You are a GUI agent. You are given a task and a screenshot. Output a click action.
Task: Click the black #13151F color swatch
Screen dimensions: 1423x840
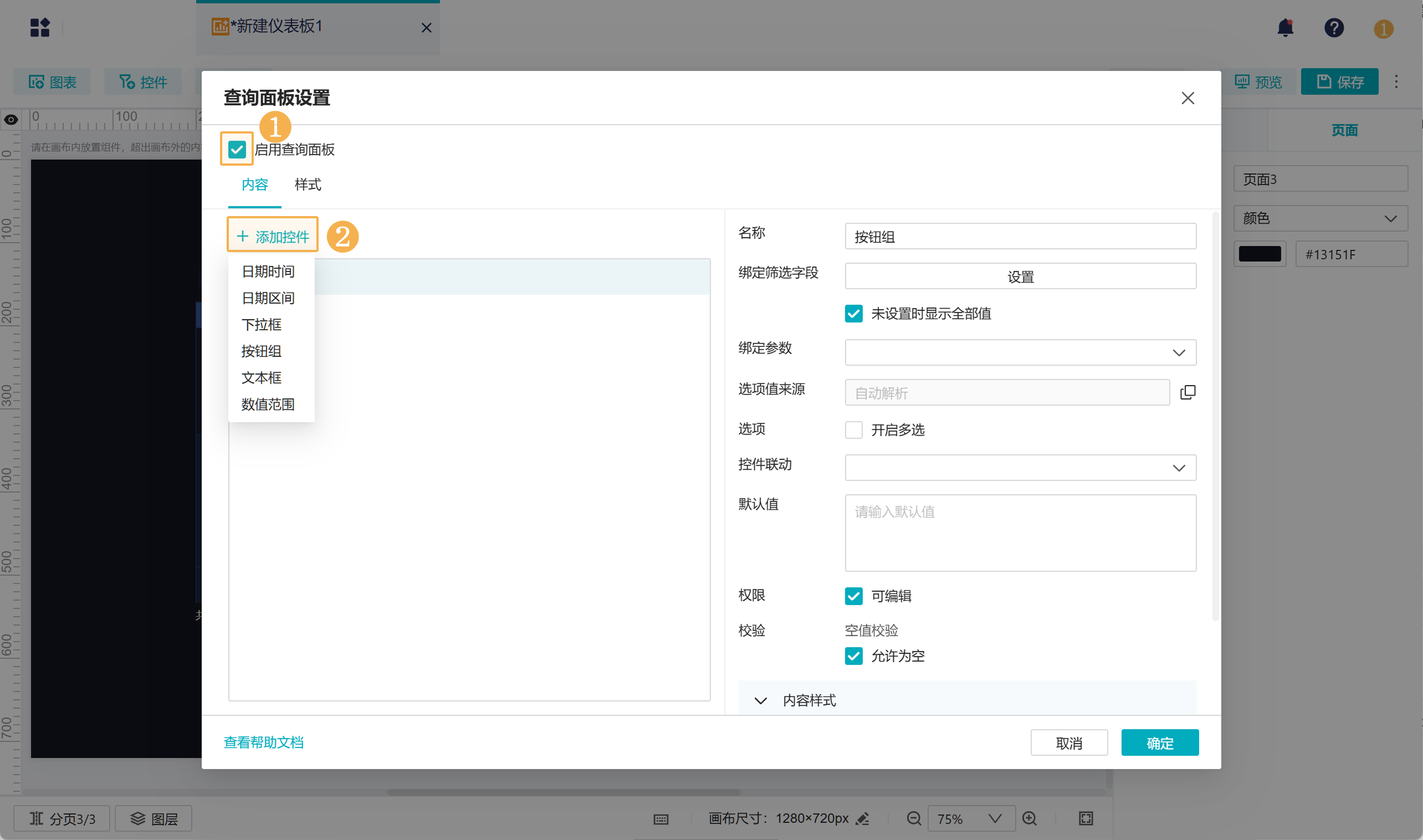pyautogui.click(x=1260, y=254)
